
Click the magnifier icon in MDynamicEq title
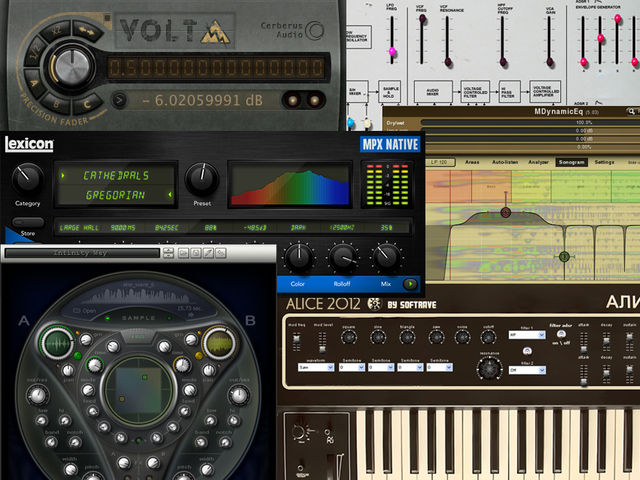[x=631, y=111]
